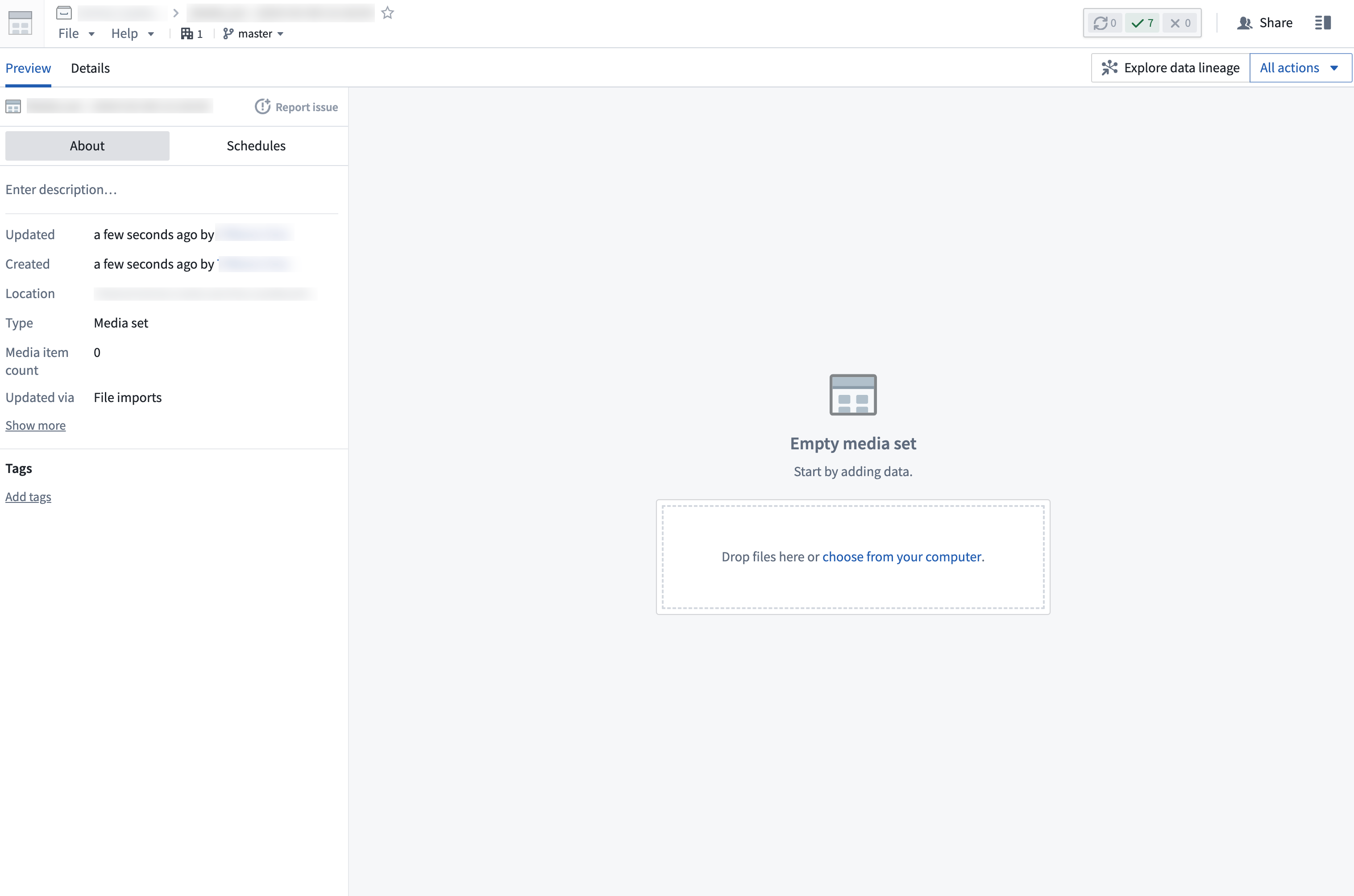Switch to the Details tab
1354x896 pixels.
point(90,67)
